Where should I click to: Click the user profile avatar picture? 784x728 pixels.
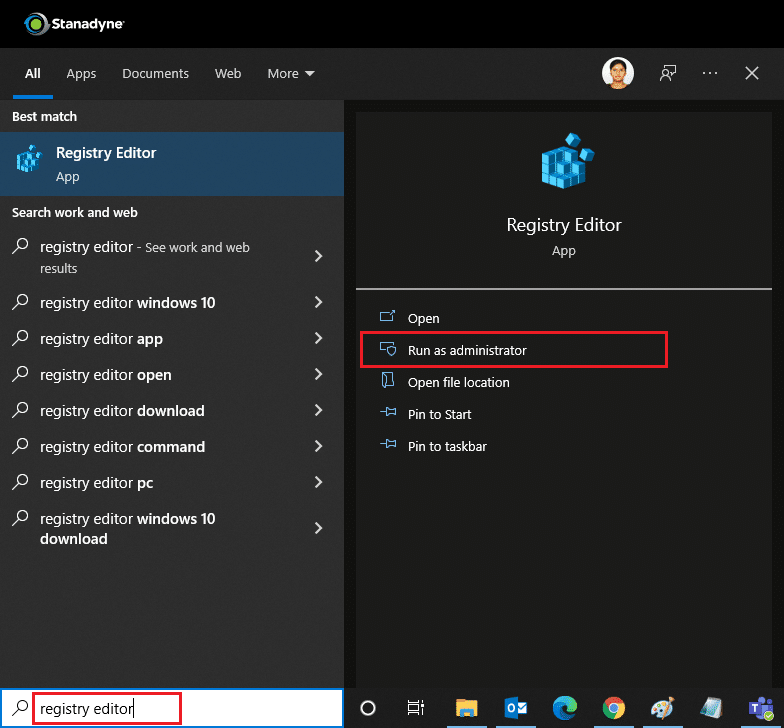[x=618, y=73]
